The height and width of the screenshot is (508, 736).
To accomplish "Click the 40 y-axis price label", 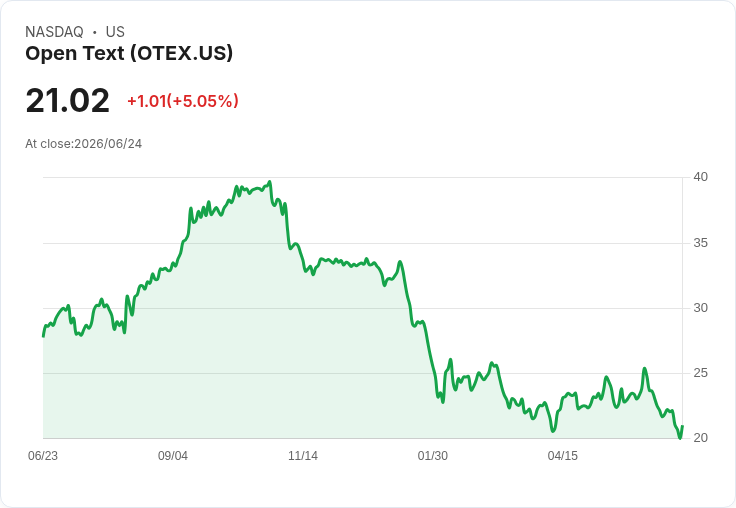I will pos(701,177).
